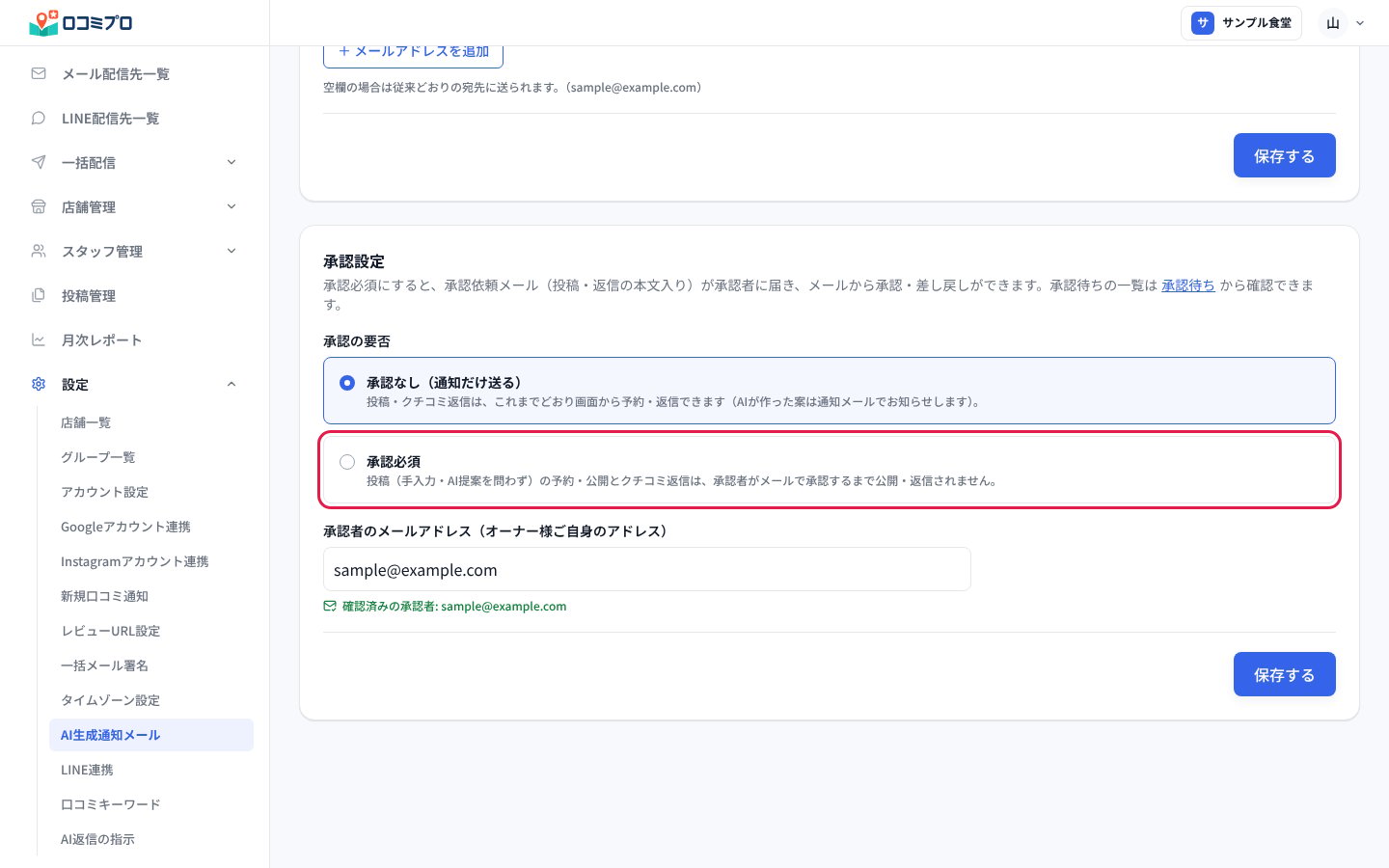Click the chart icon for 月次レポート

[39, 339]
